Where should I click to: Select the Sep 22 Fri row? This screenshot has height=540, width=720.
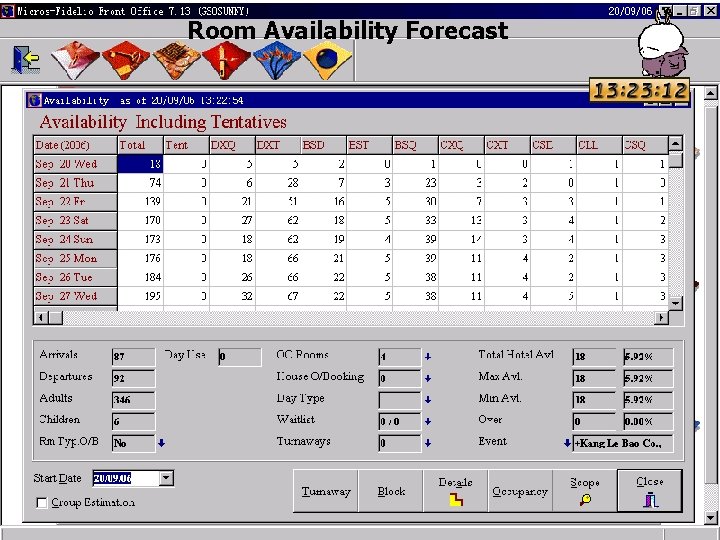(75, 202)
